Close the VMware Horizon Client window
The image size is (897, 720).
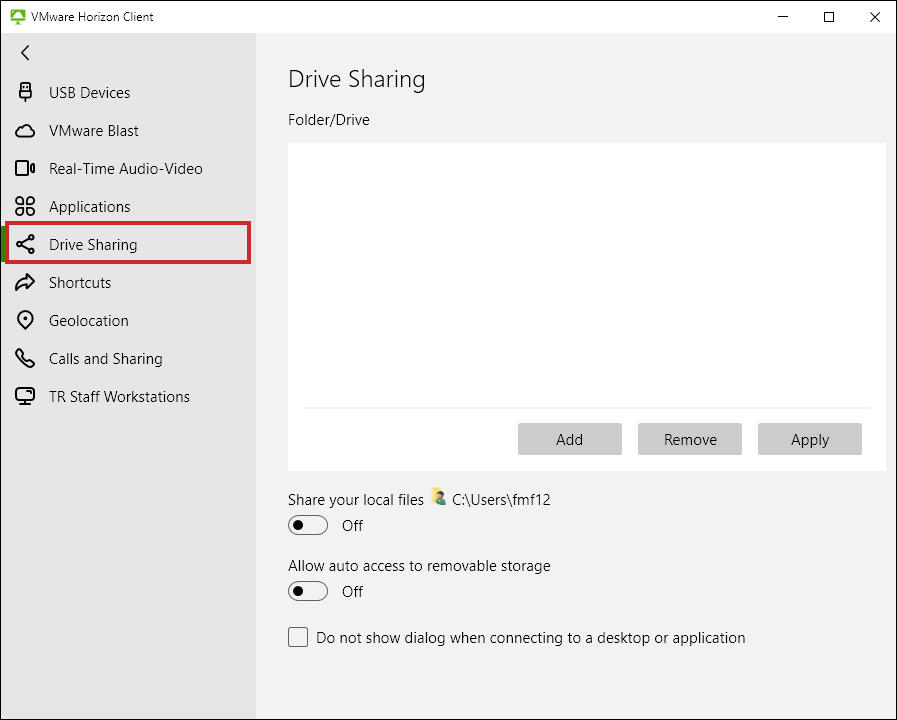click(x=875, y=17)
